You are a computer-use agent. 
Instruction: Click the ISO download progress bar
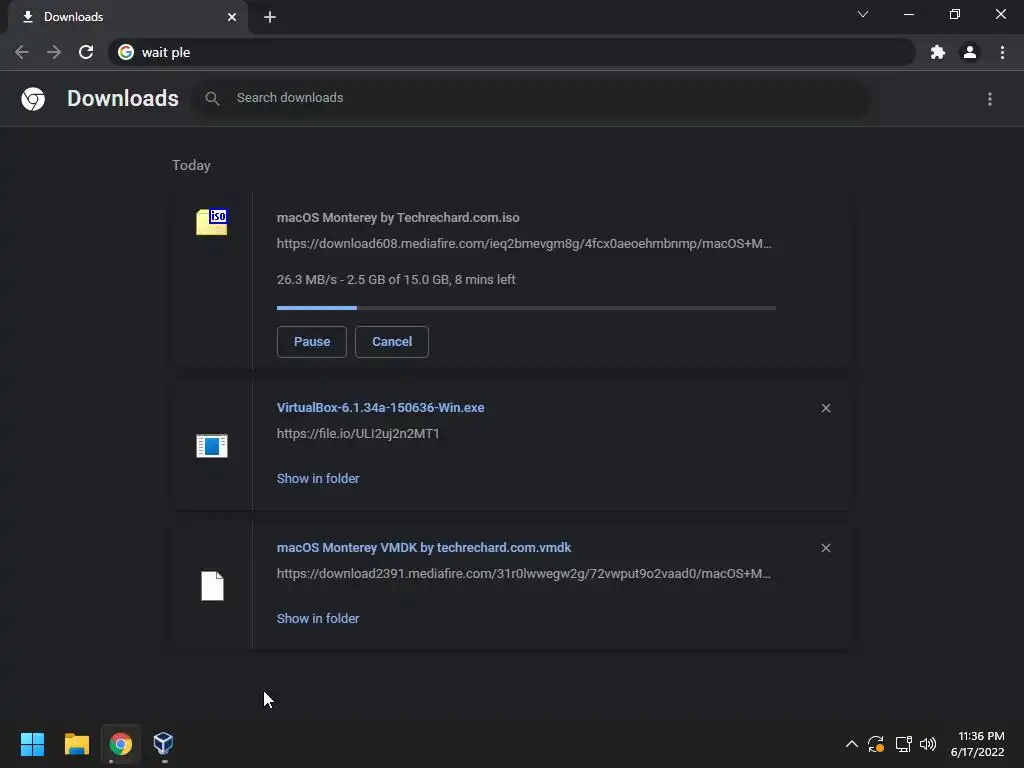(526, 308)
